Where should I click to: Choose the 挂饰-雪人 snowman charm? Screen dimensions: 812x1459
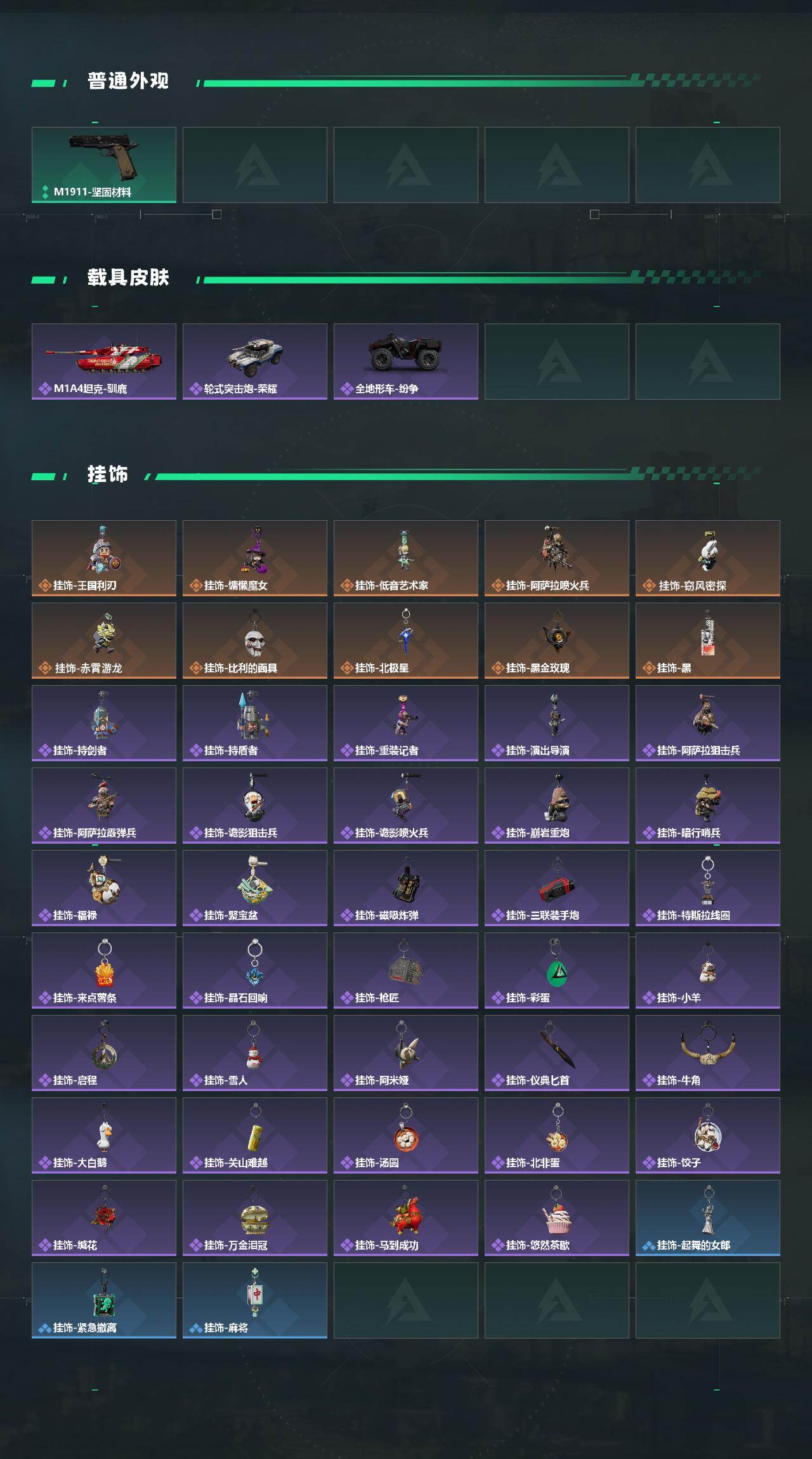coord(255,1053)
